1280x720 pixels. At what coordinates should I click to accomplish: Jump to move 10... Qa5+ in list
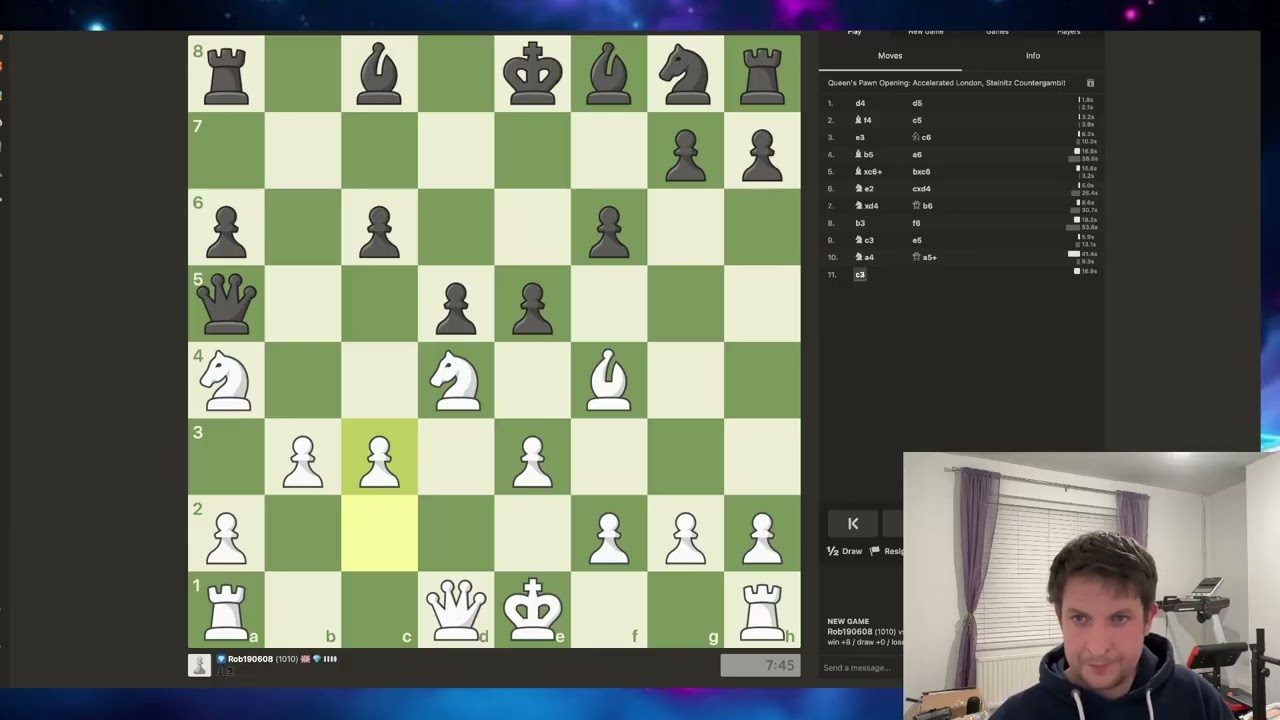coord(924,257)
